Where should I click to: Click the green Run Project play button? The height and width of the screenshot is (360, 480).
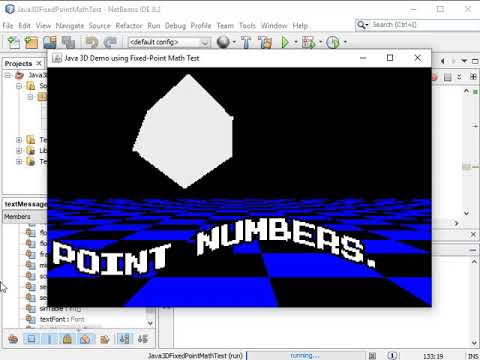(x=285, y=42)
